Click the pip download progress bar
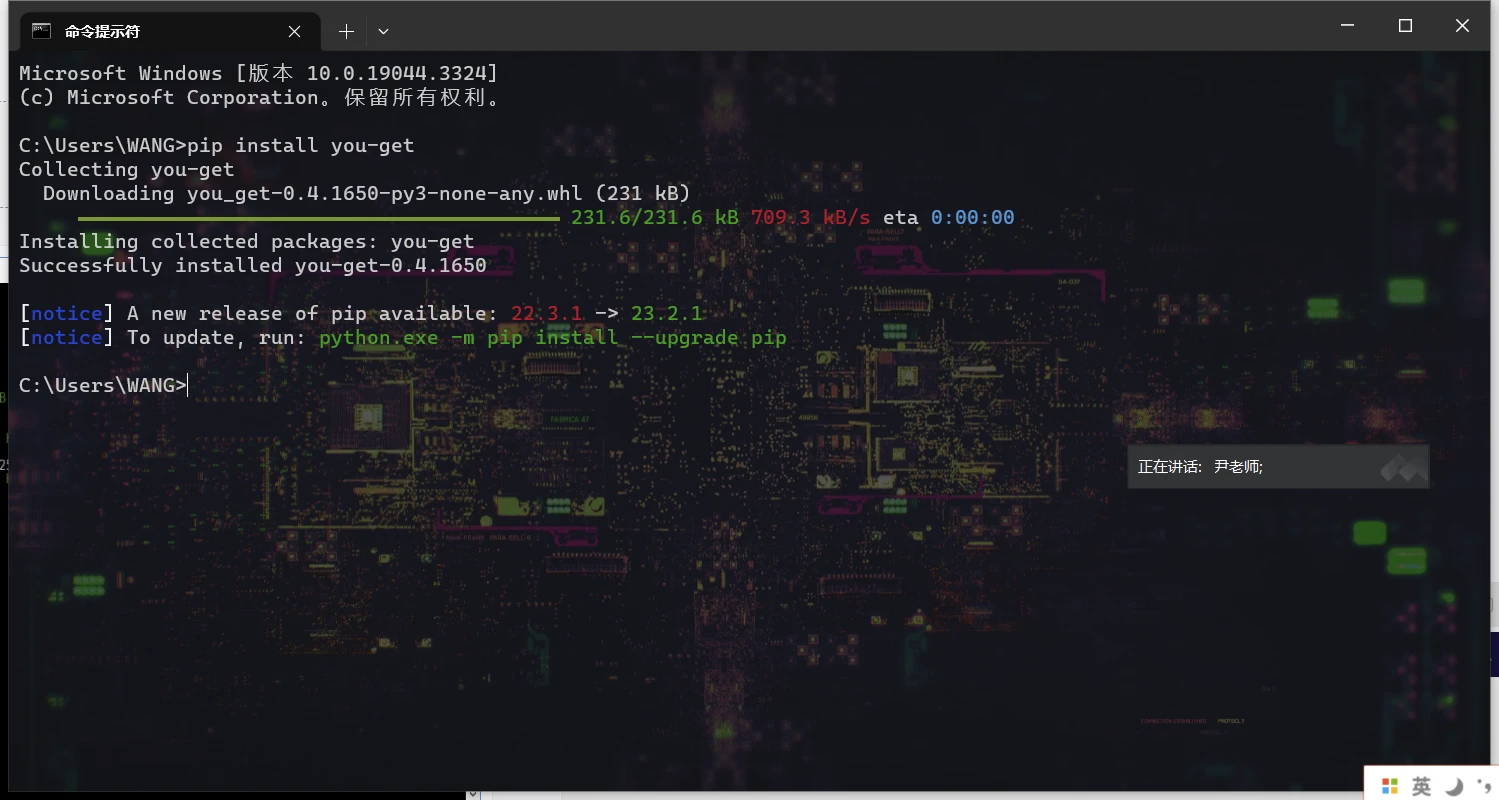This screenshot has height=800, width=1499. coord(319,217)
